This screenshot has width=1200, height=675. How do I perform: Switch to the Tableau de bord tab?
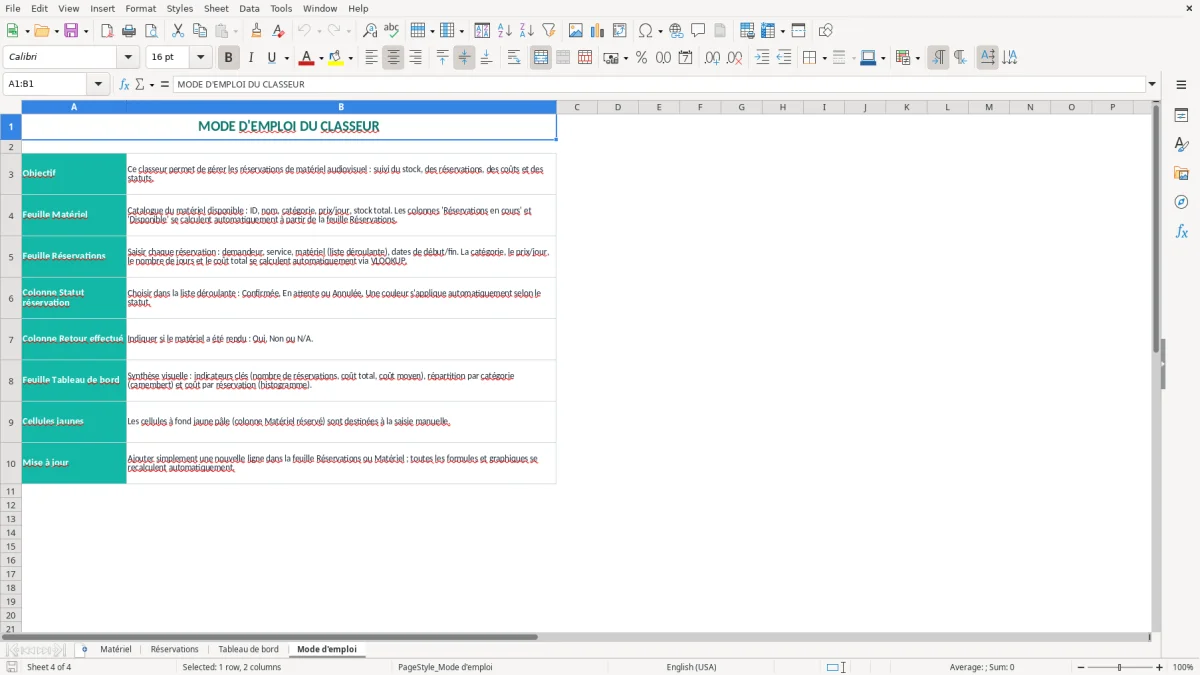point(248,650)
